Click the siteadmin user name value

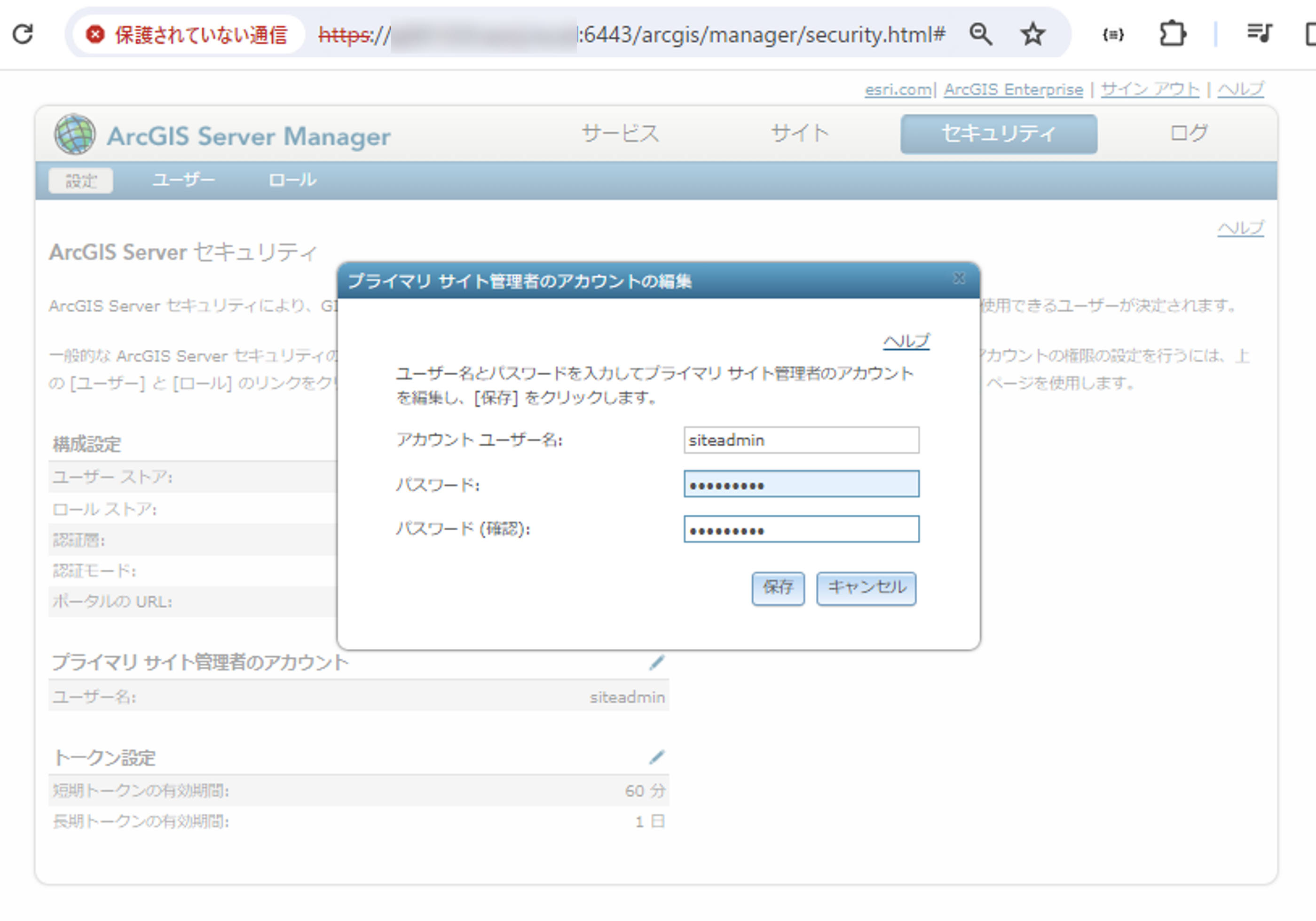[x=627, y=697]
